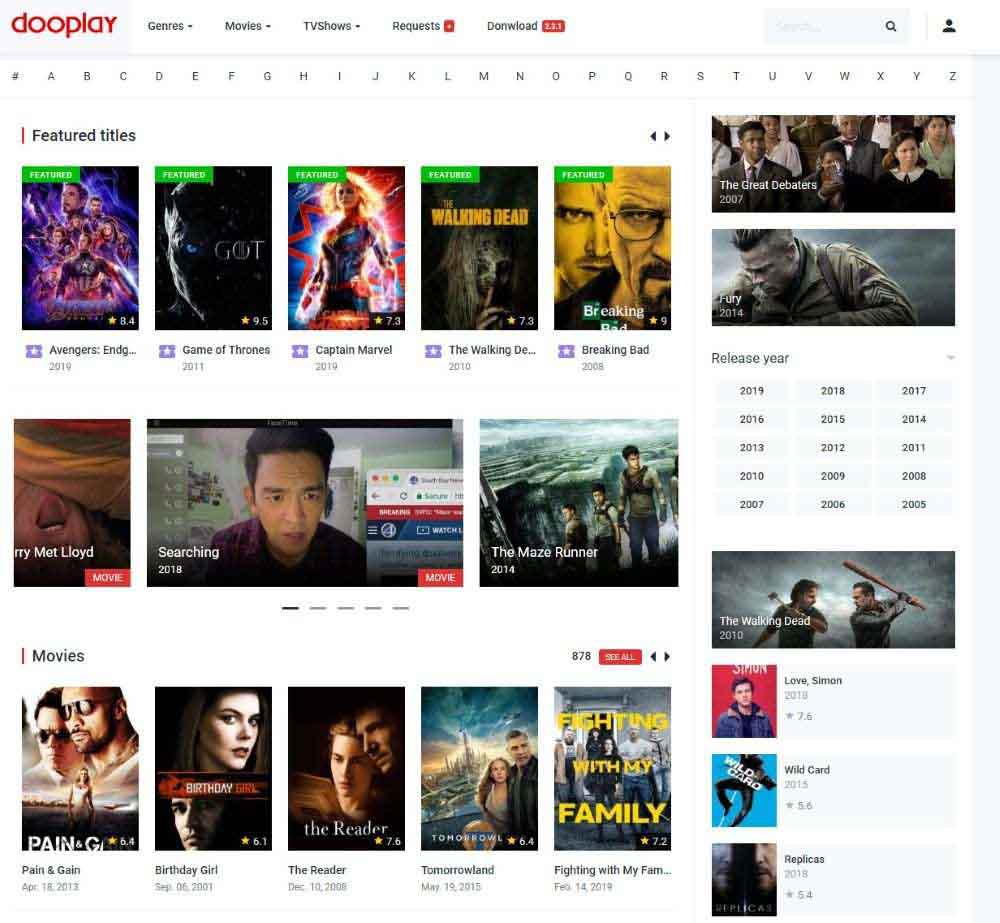Open the Captain Marvel poster
Screen dimensions: 1000x923
click(x=346, y=248)
